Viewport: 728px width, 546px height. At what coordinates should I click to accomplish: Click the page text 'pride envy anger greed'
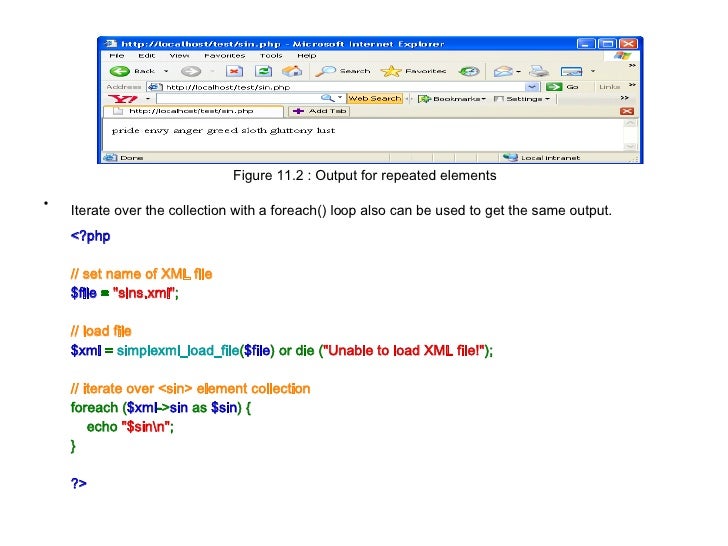click(175, 130)
